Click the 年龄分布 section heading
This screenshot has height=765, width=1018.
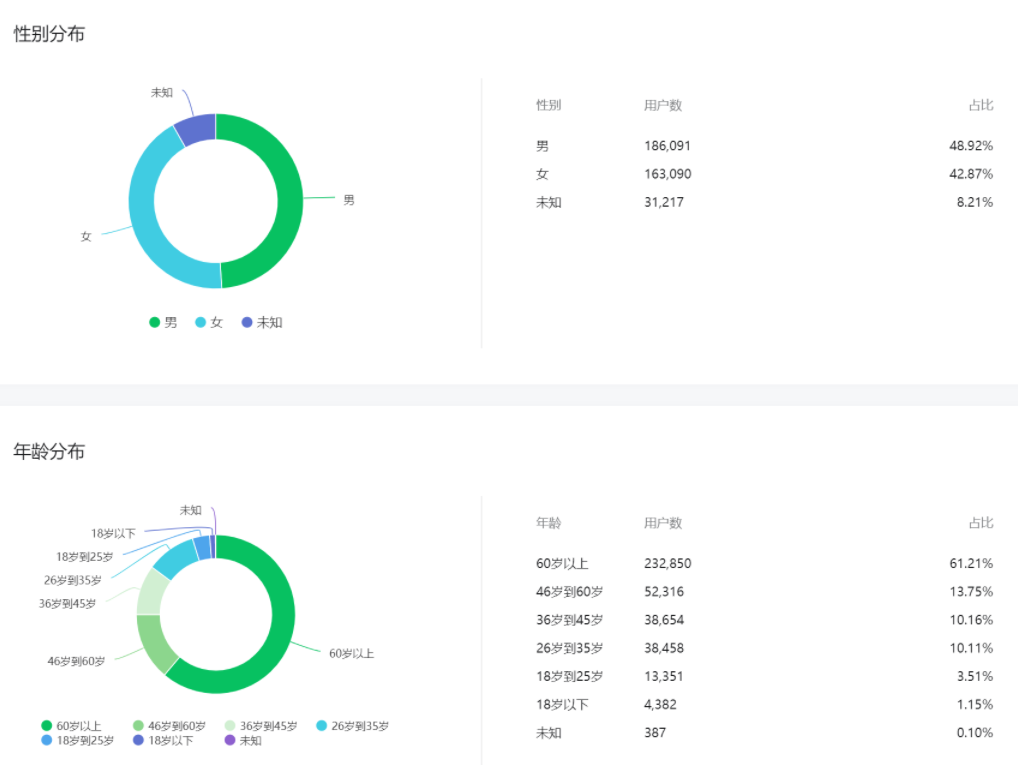click(49, 452)
